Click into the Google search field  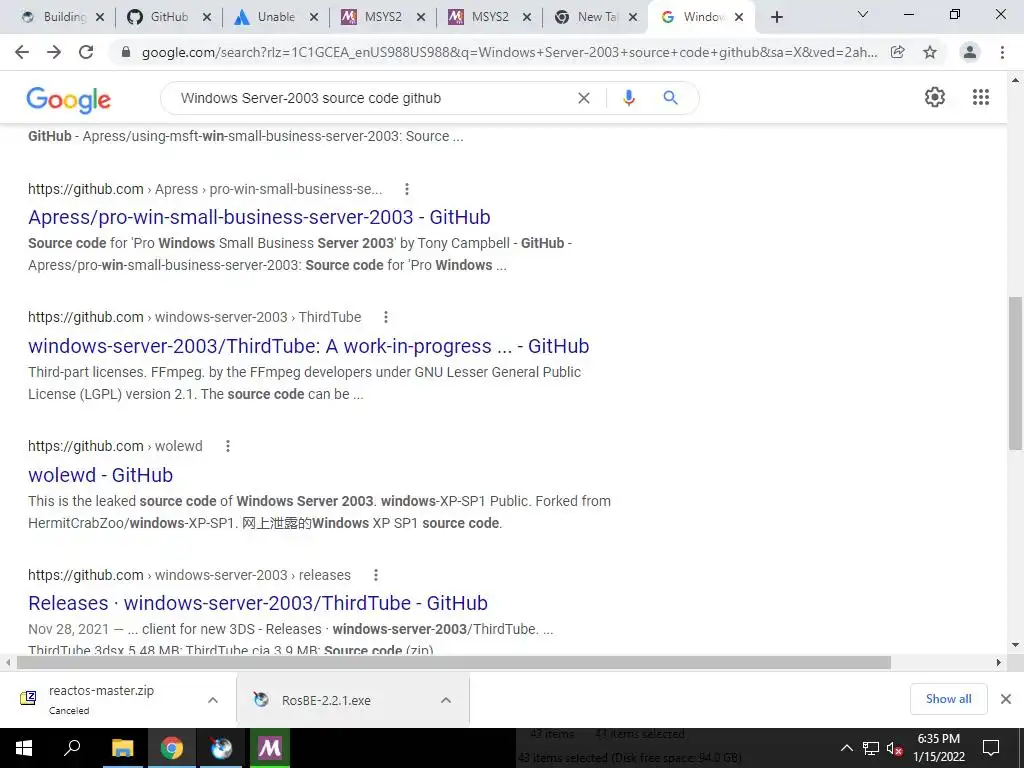point(372,98)
